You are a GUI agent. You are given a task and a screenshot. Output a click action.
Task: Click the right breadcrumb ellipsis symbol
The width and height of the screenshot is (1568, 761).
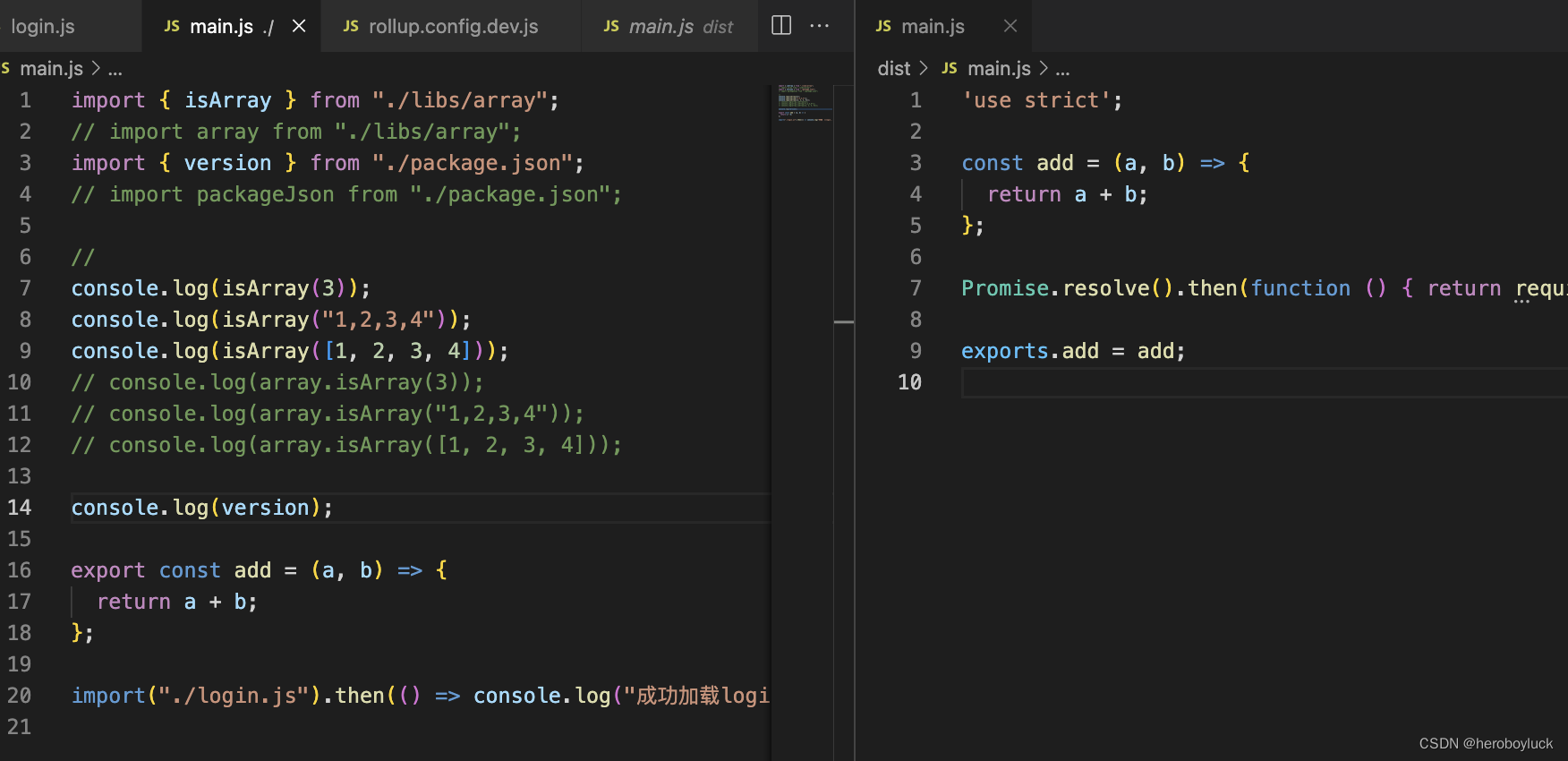[1063, 69]
